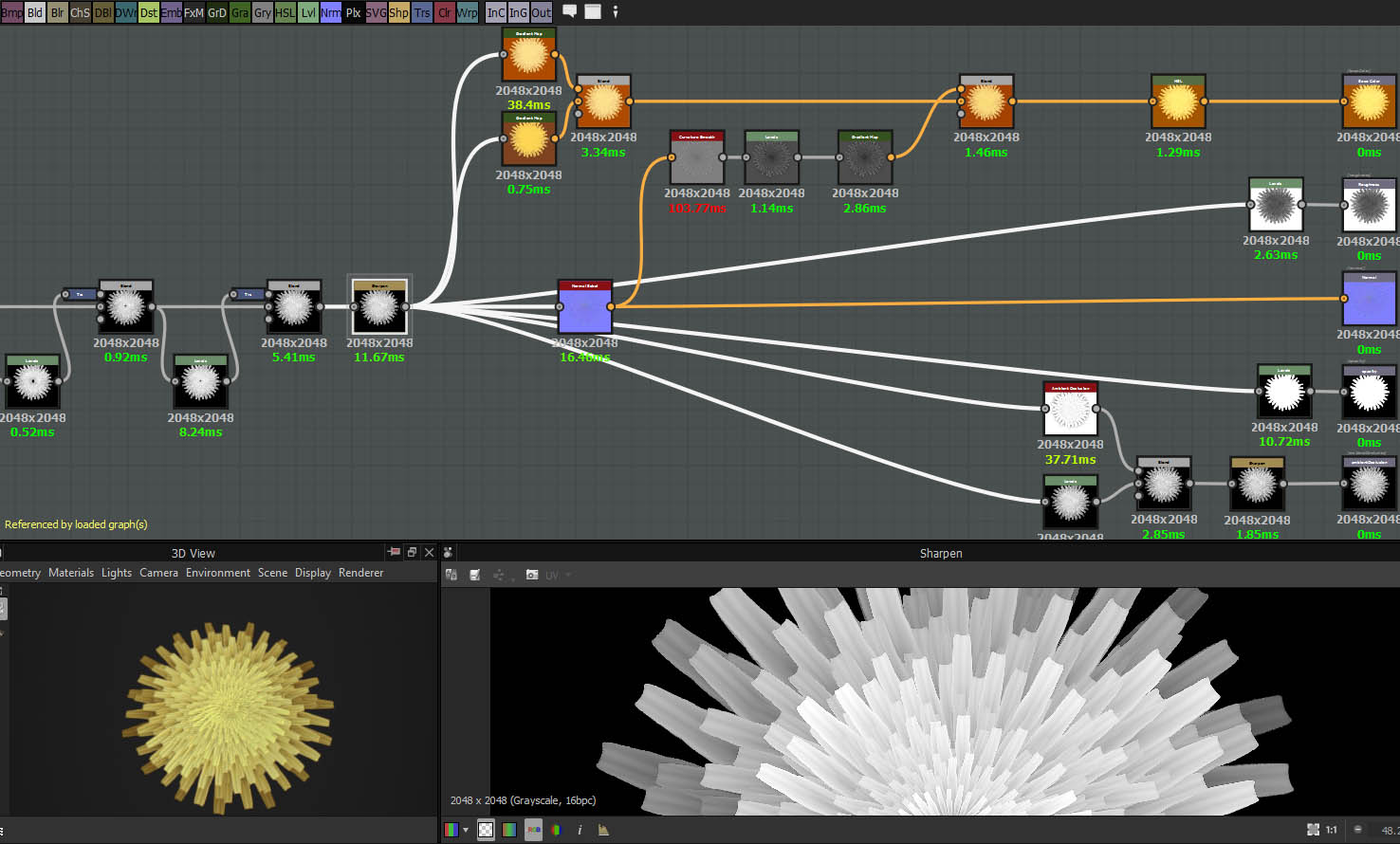Screen dimensions: 1400x844
Task: Add Input Color node via InC button
Action: (496, 12)
